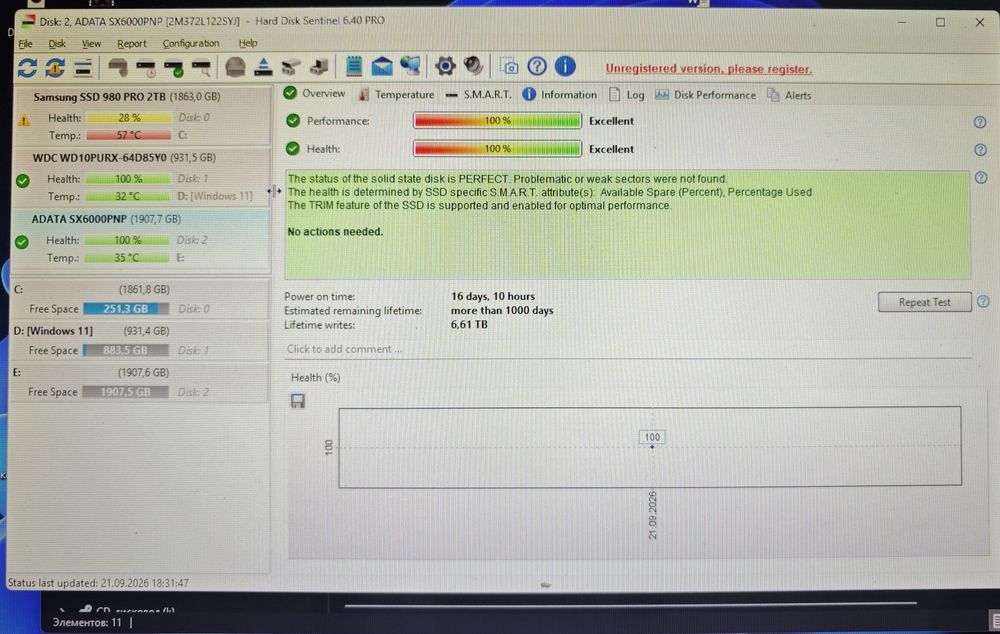Click the disk with clock toolbar icon
The image size is (1000, 634).
tap(146, 68)
